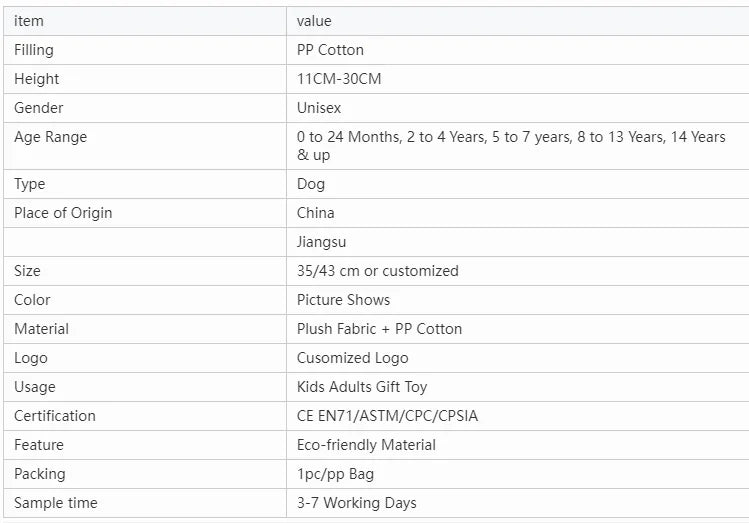749x523 pixels.
Task: Click the "value" column header cell
Action: (x=314, y=21)
